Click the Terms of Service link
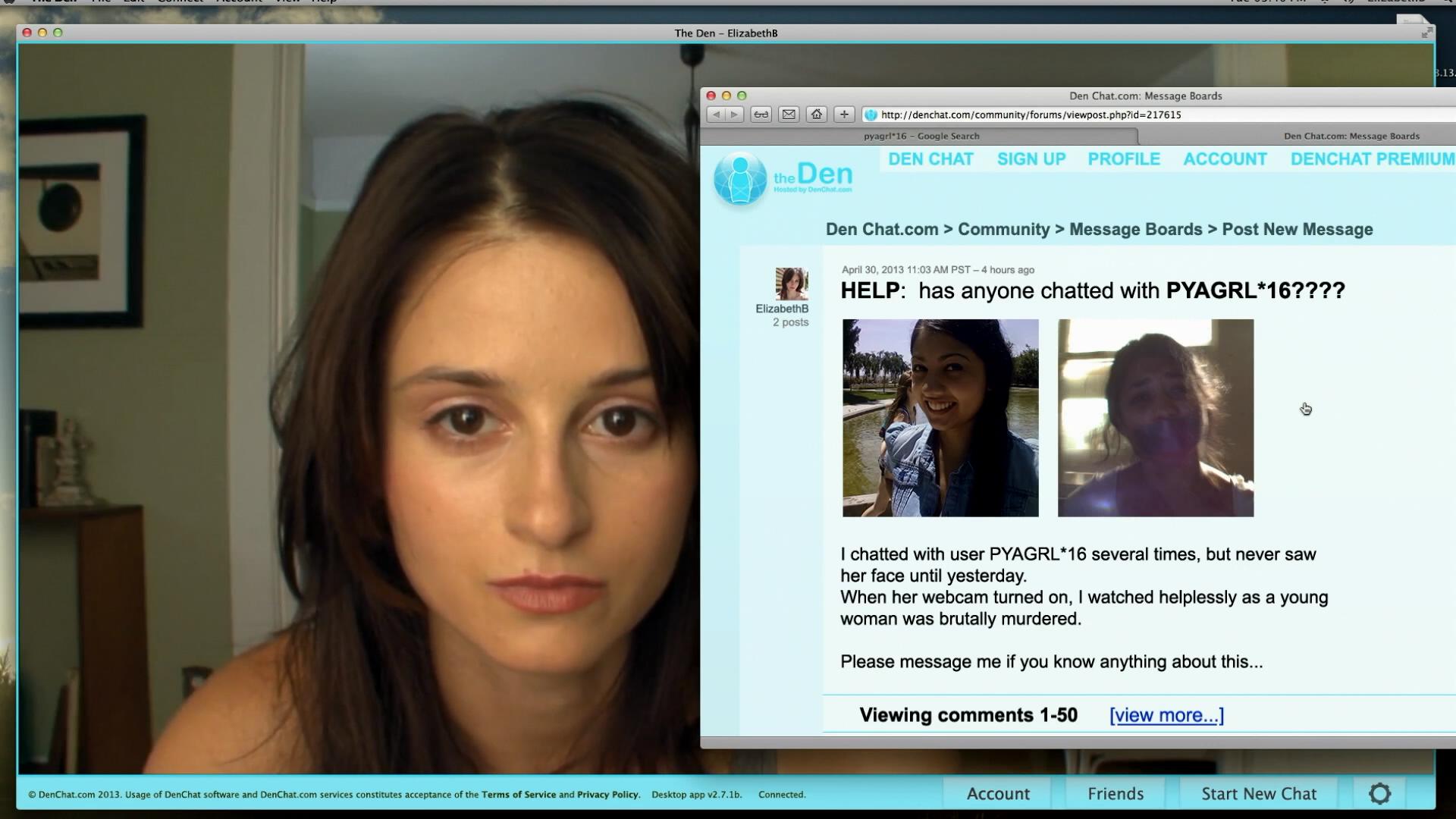Image resolution: width=1456 pixels, height=819 pixels. (518, 795)
